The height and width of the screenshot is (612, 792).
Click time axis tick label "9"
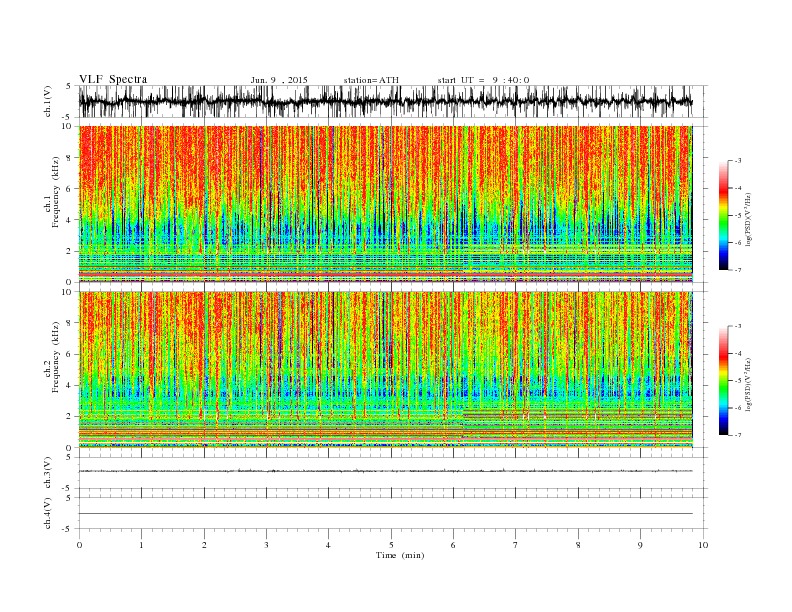(x=640, y=545)
